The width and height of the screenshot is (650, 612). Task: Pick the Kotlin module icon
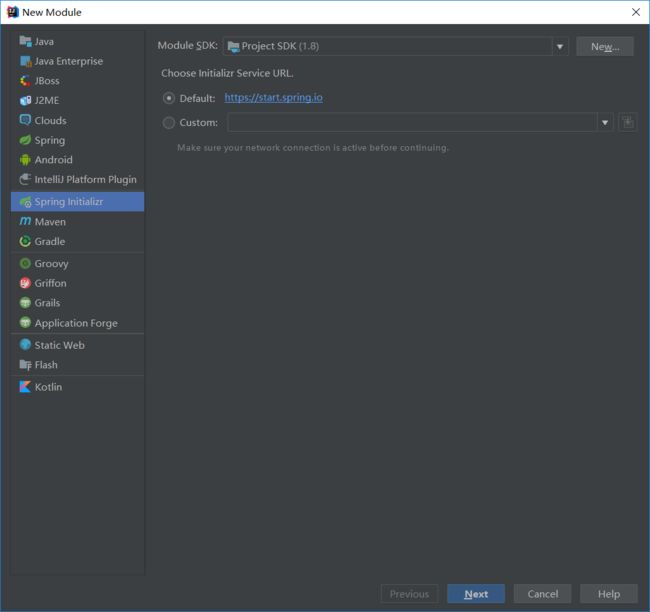(26, 387)
